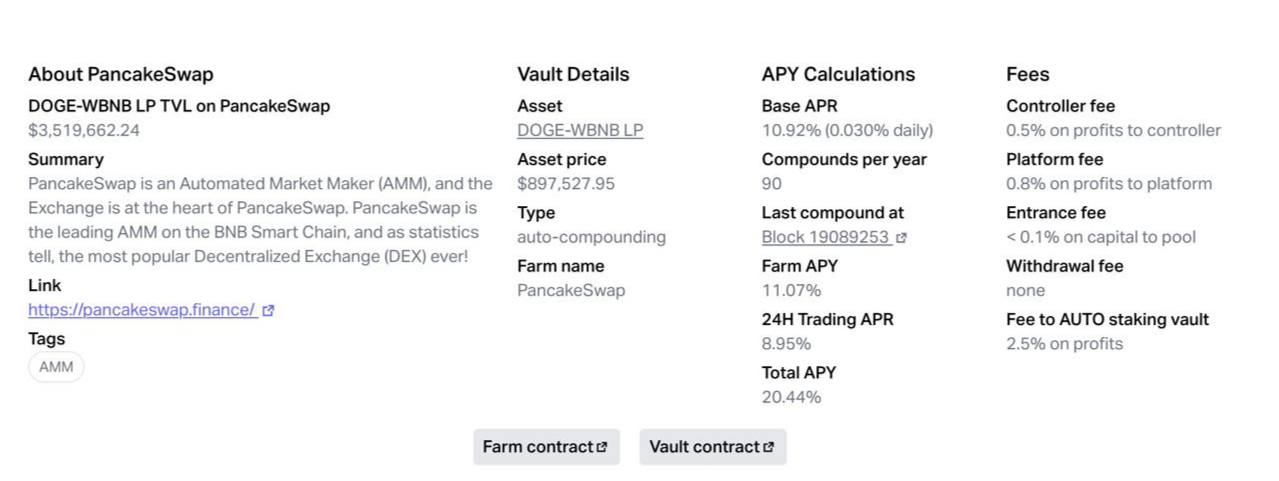This screenshot has width=1279, height=481.
Task: Click the external-link icon next to Block 19089253
Action: click(x=901, y=238)
